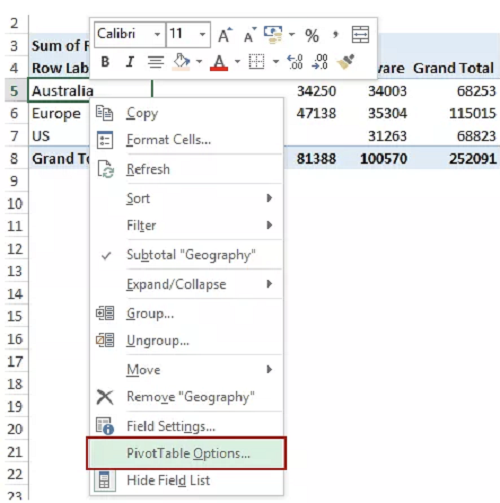500x503 pixels.
Task: Toggle Italic formatting in mini toolbar
Action: [130, 62]
